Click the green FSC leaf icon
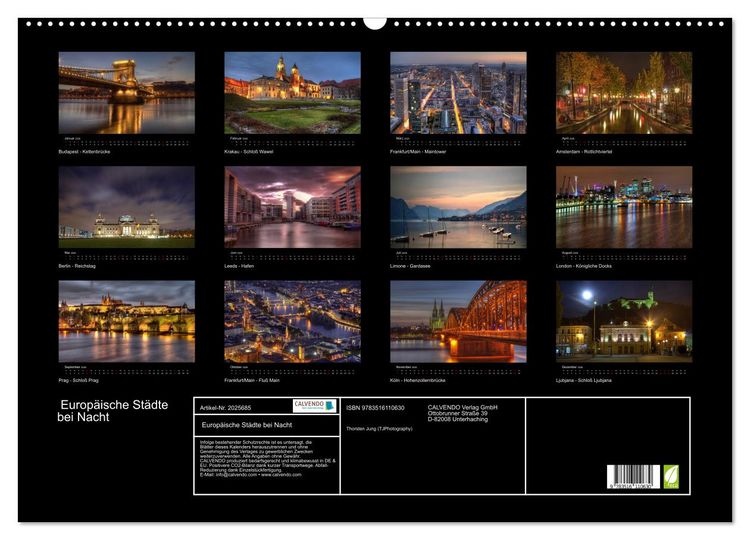This screenshot has height=540, width=750. 671,476
